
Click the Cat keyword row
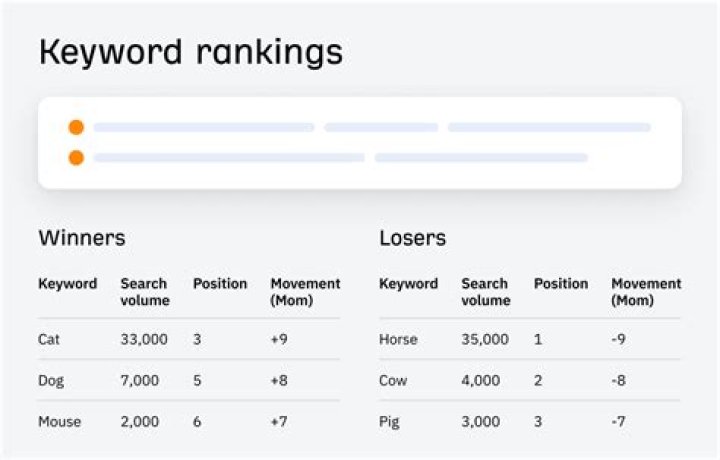(x=49, y=339)
